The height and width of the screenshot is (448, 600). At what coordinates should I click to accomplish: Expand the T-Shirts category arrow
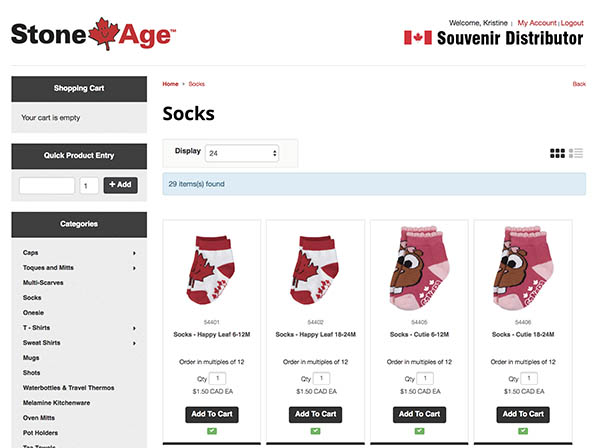click(x=134, y=328)
